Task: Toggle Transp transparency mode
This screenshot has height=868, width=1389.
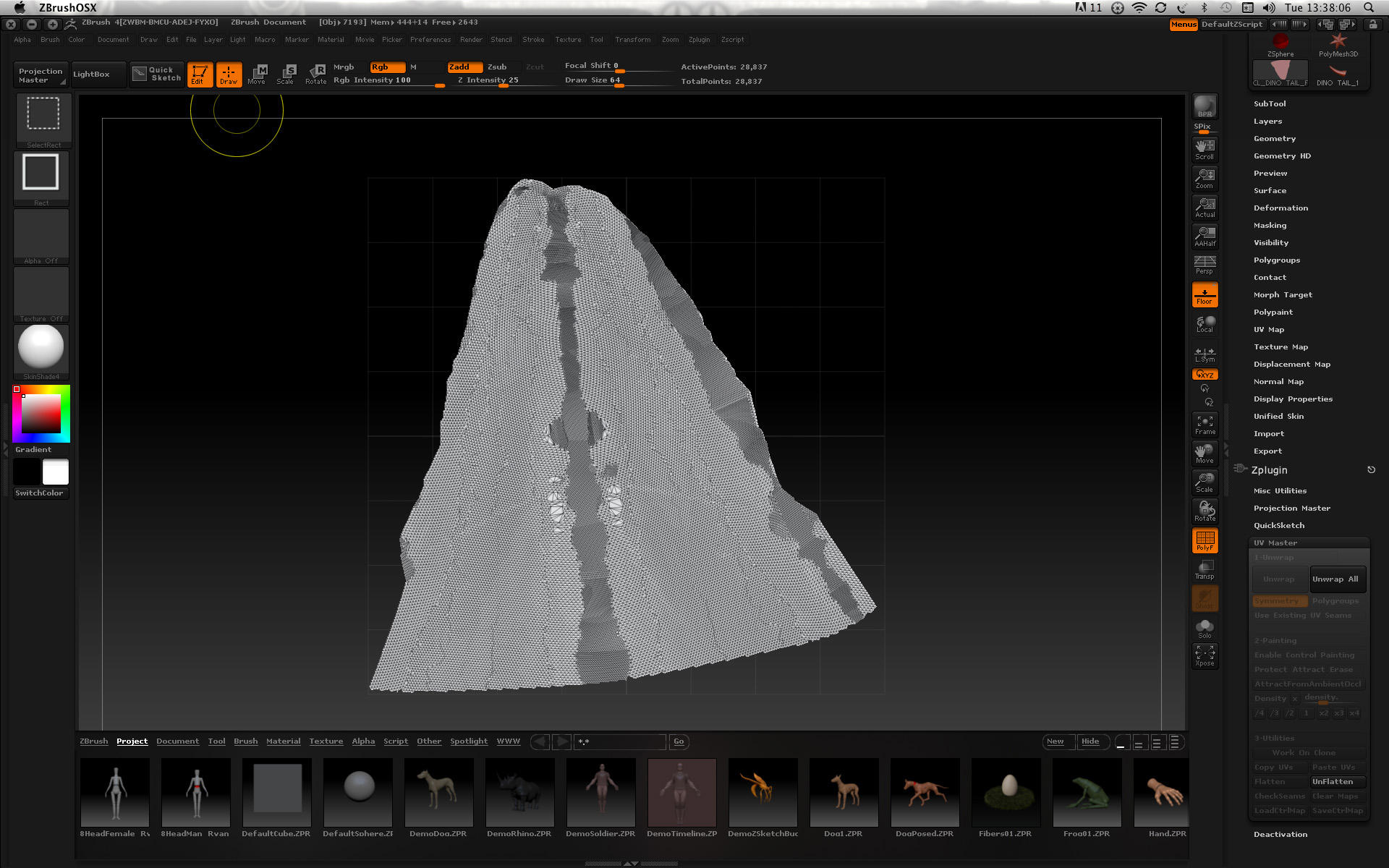Action: point(1205,569)
